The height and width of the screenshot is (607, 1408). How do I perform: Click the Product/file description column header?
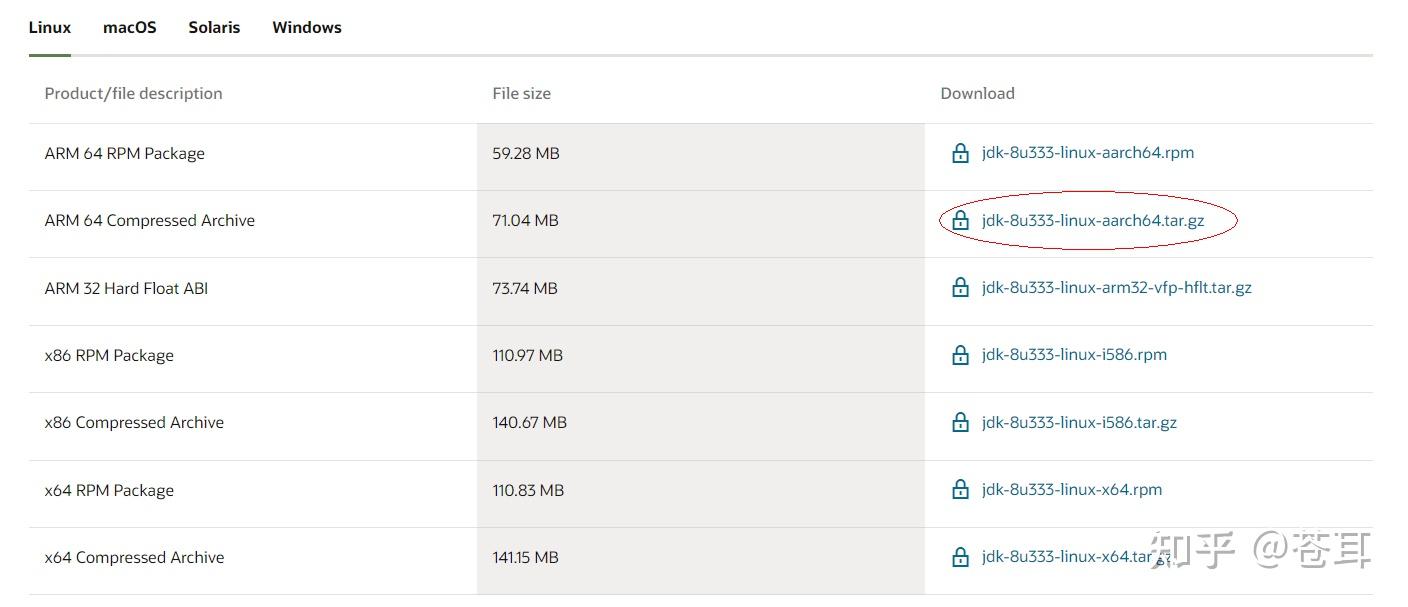(x=134, y=93)
